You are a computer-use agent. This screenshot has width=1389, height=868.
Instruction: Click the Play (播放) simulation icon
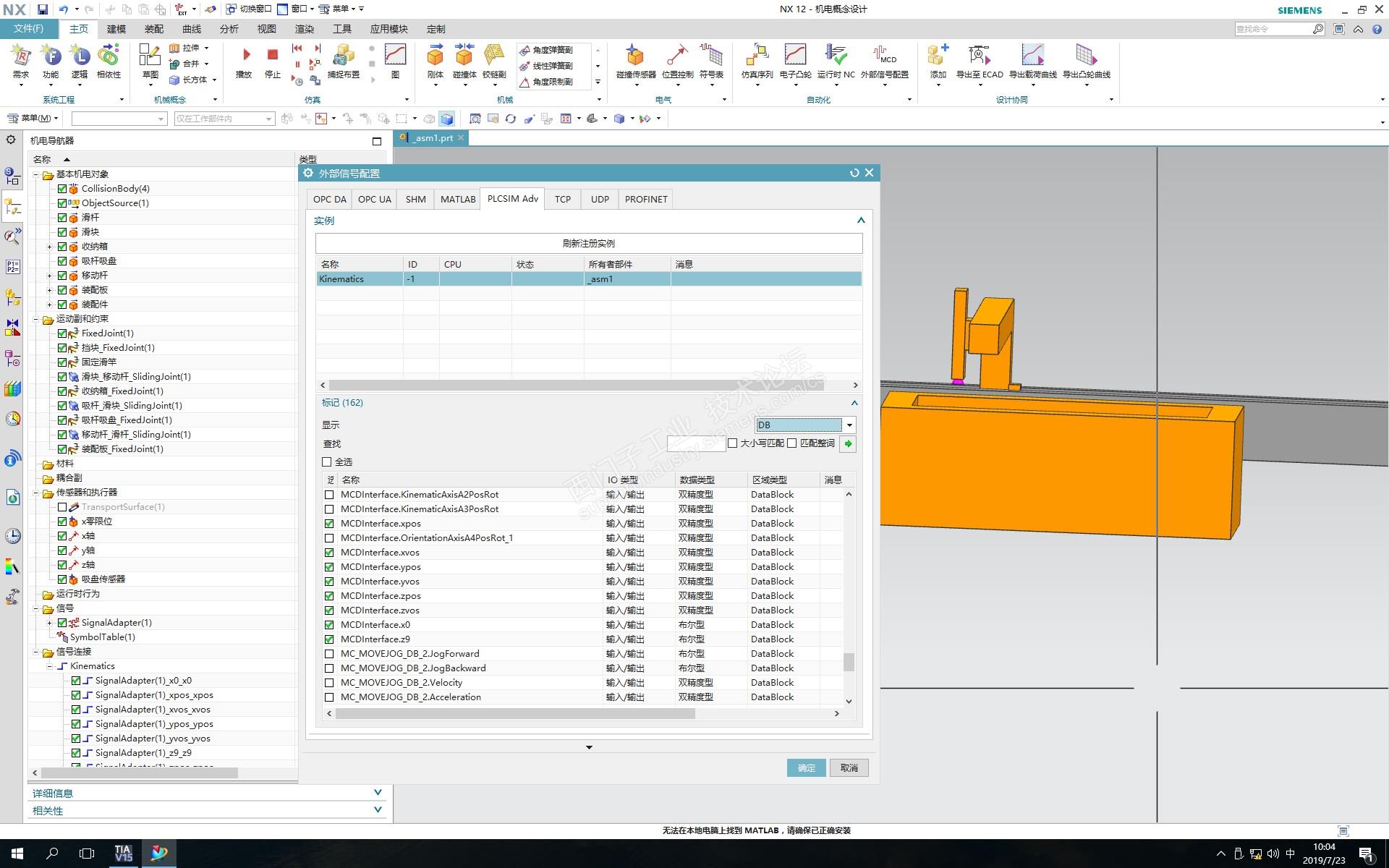pos(245,56)
